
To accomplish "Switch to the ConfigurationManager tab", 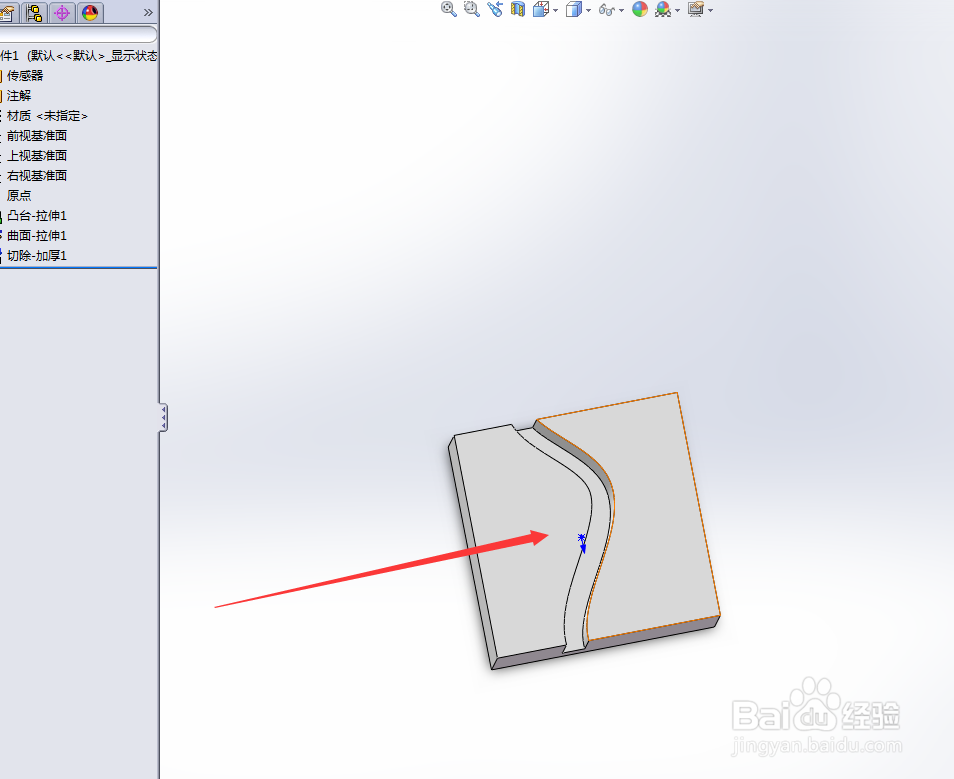I will (x=35, y=12).
